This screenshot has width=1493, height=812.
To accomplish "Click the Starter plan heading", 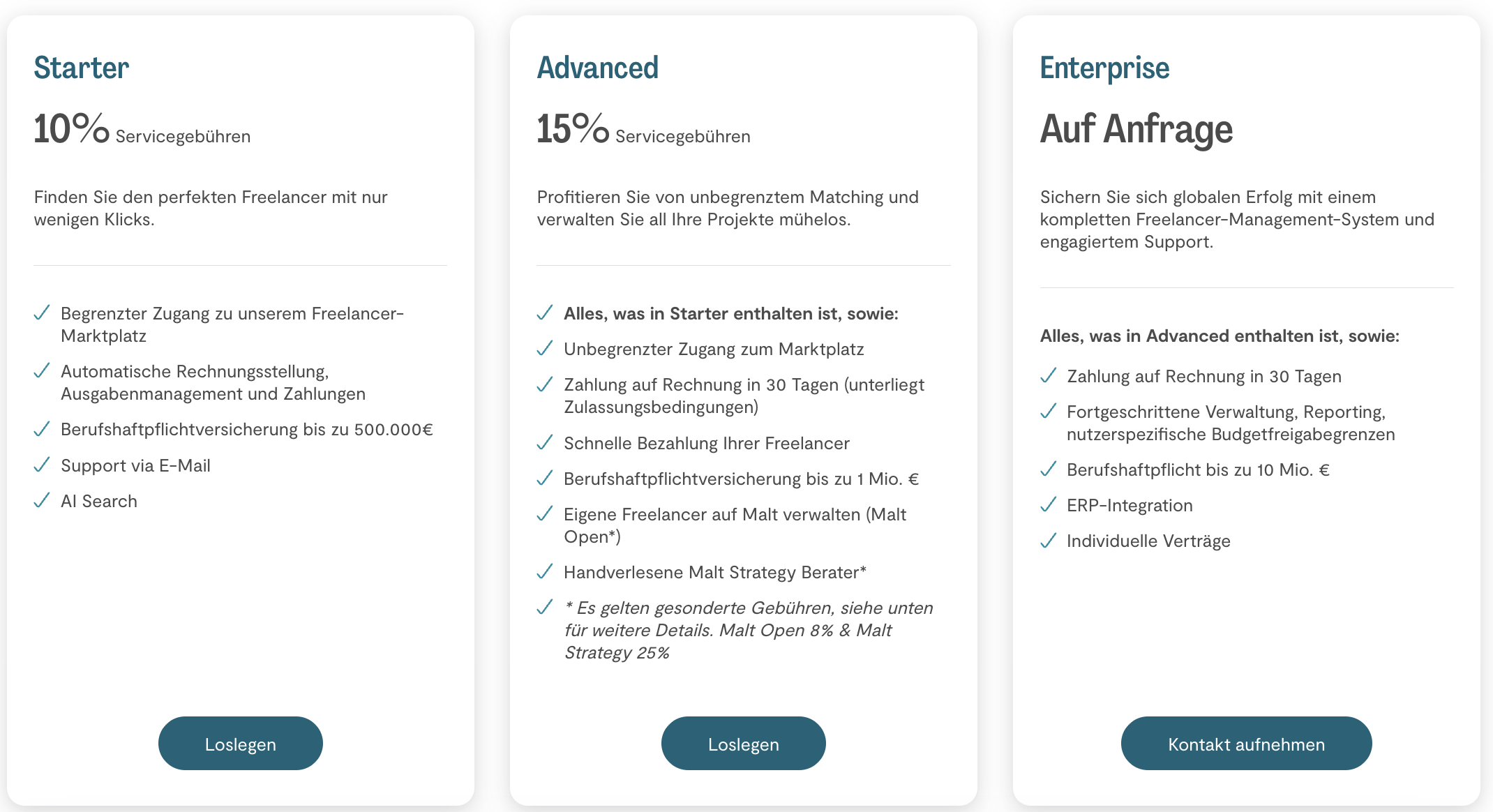I will pos(82,68).
